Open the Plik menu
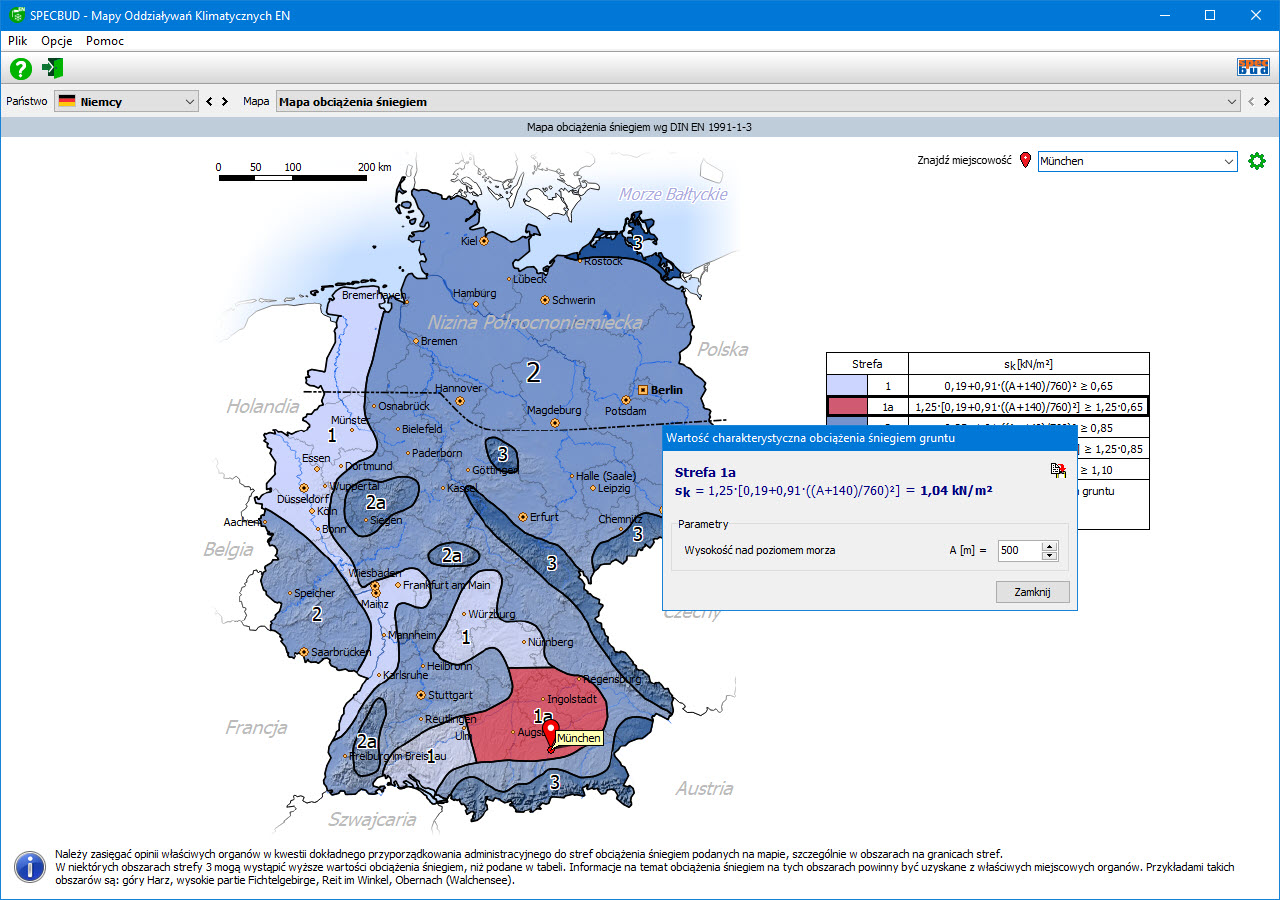Image resolution: width=1280 pixels, height=900 pixels. pyautogui.click(x=17, y=41)
